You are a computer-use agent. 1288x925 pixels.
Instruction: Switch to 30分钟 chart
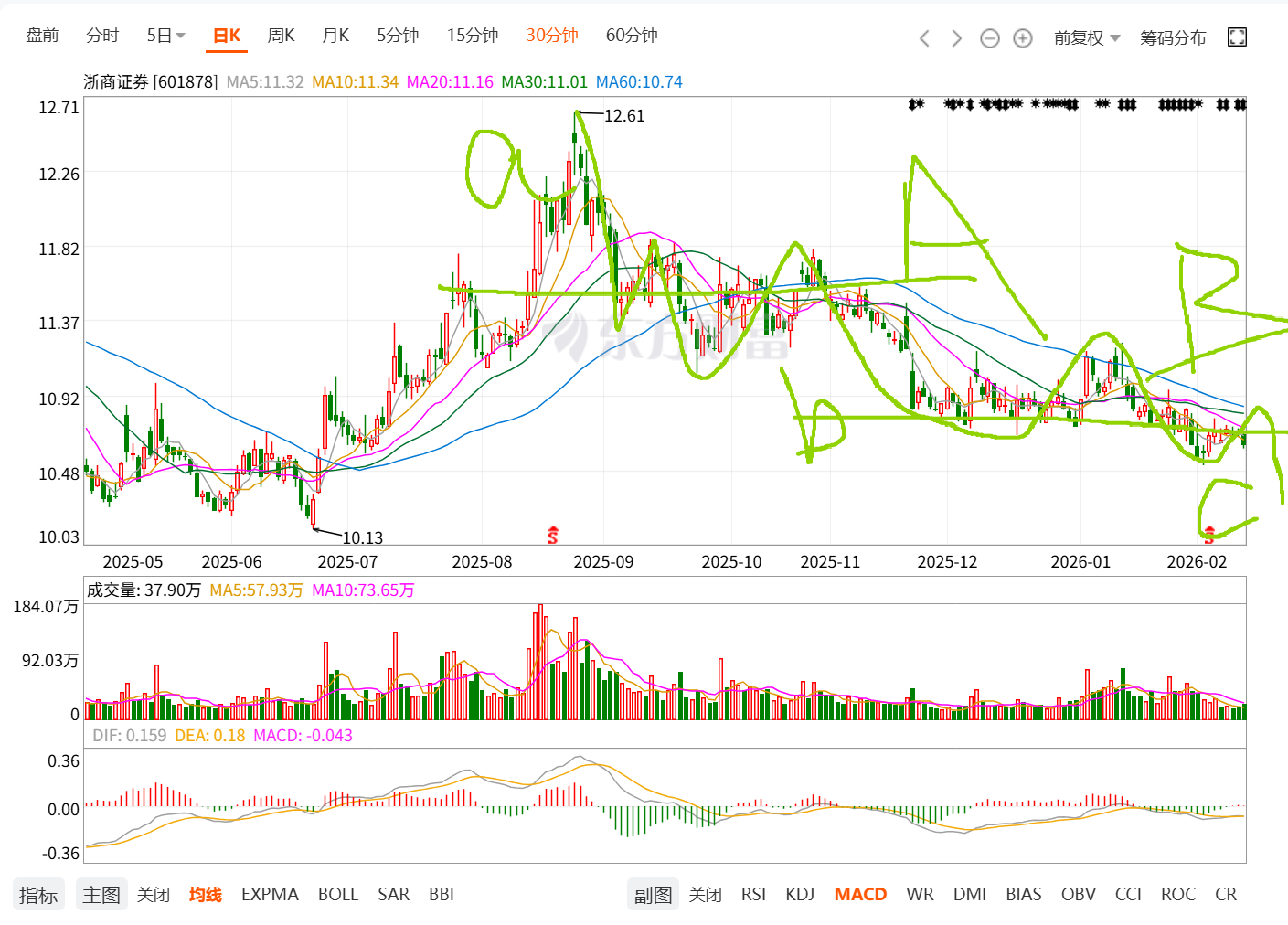(552, 36)
